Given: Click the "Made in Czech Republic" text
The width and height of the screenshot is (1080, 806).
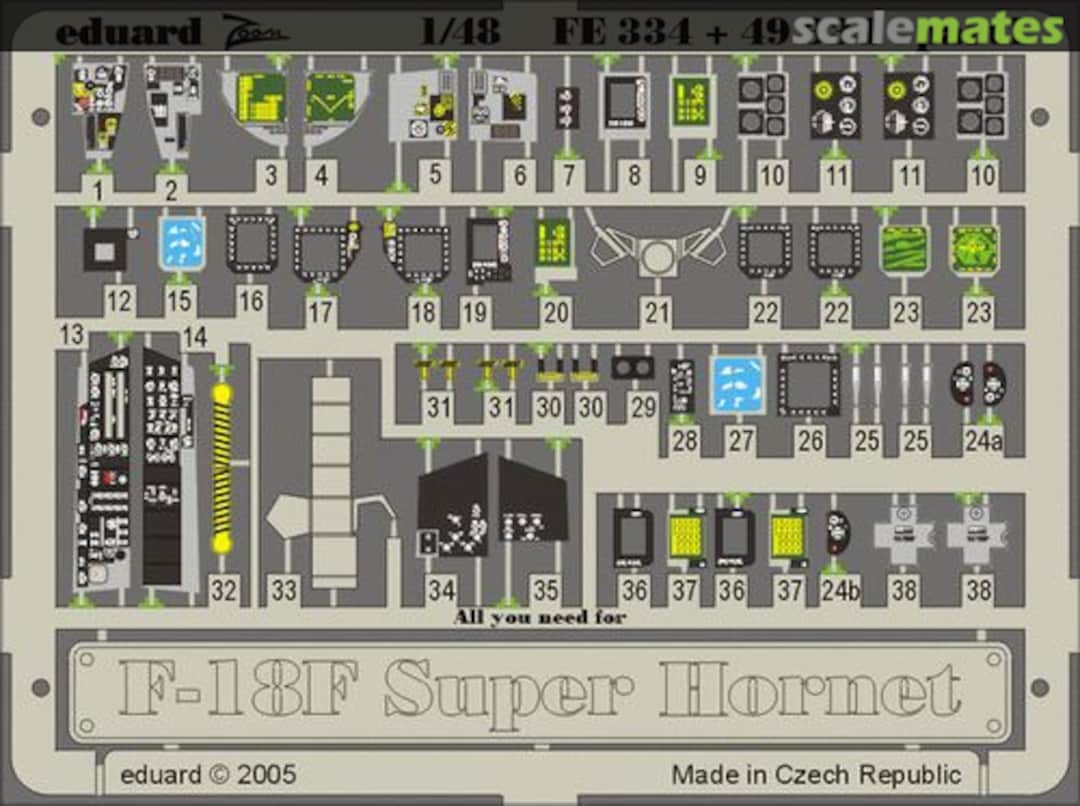Looking at the screenshot, I should (x=816, y=774).
